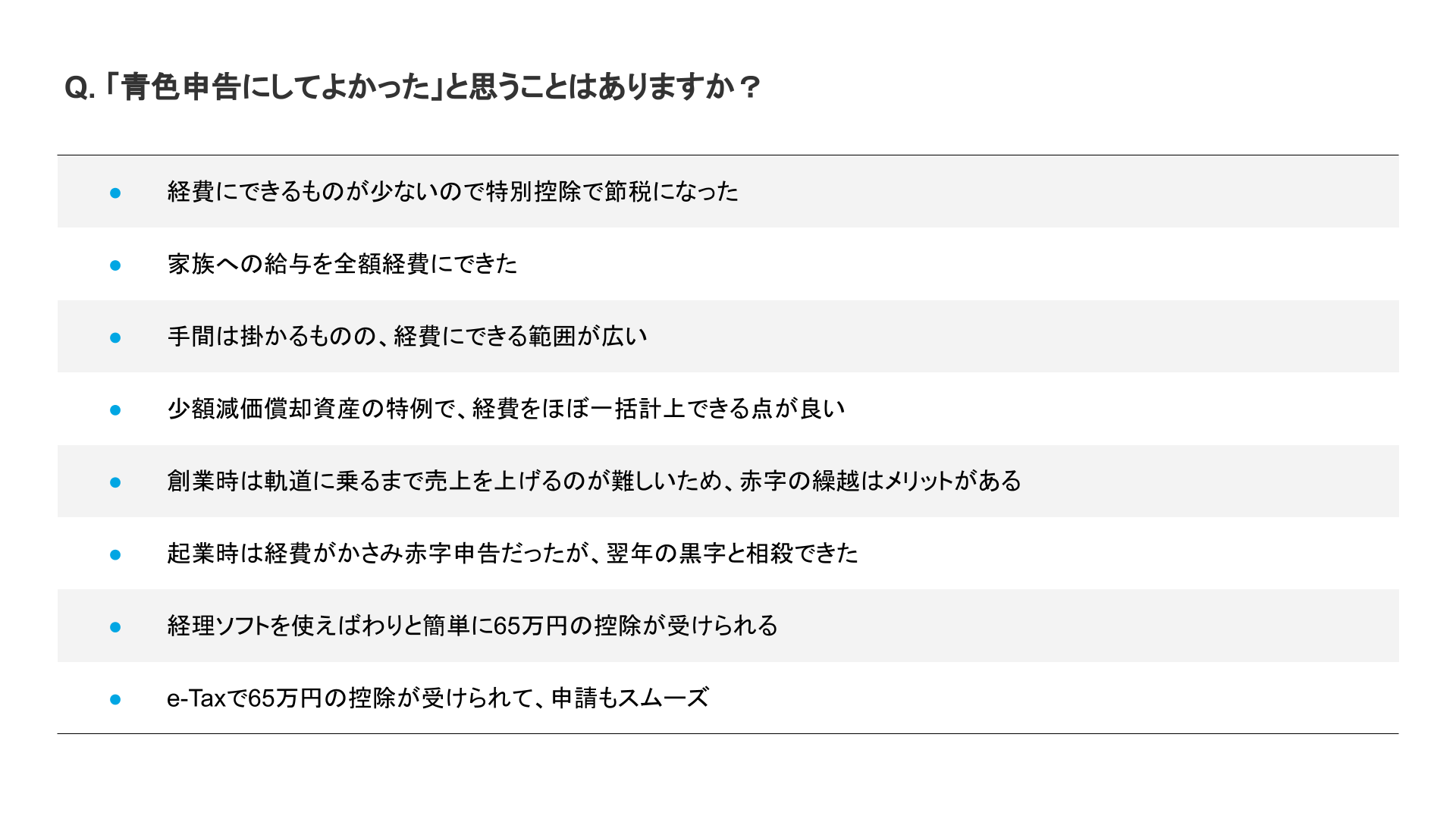Click the top horizontal divider line
Image resolution: width=1456 pixels, height=819 pixels.
pos(728,155)
